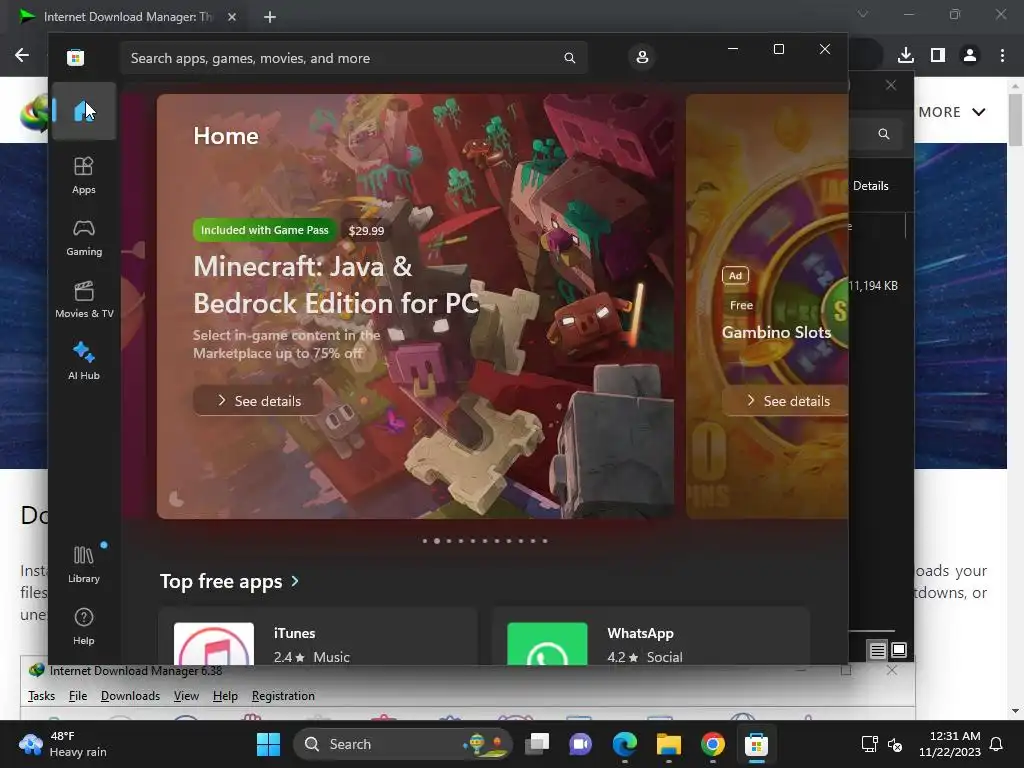1024x768 pixels.
Task: Open the Tasks menu in Internet Download Manager
Action: point(41,696)
